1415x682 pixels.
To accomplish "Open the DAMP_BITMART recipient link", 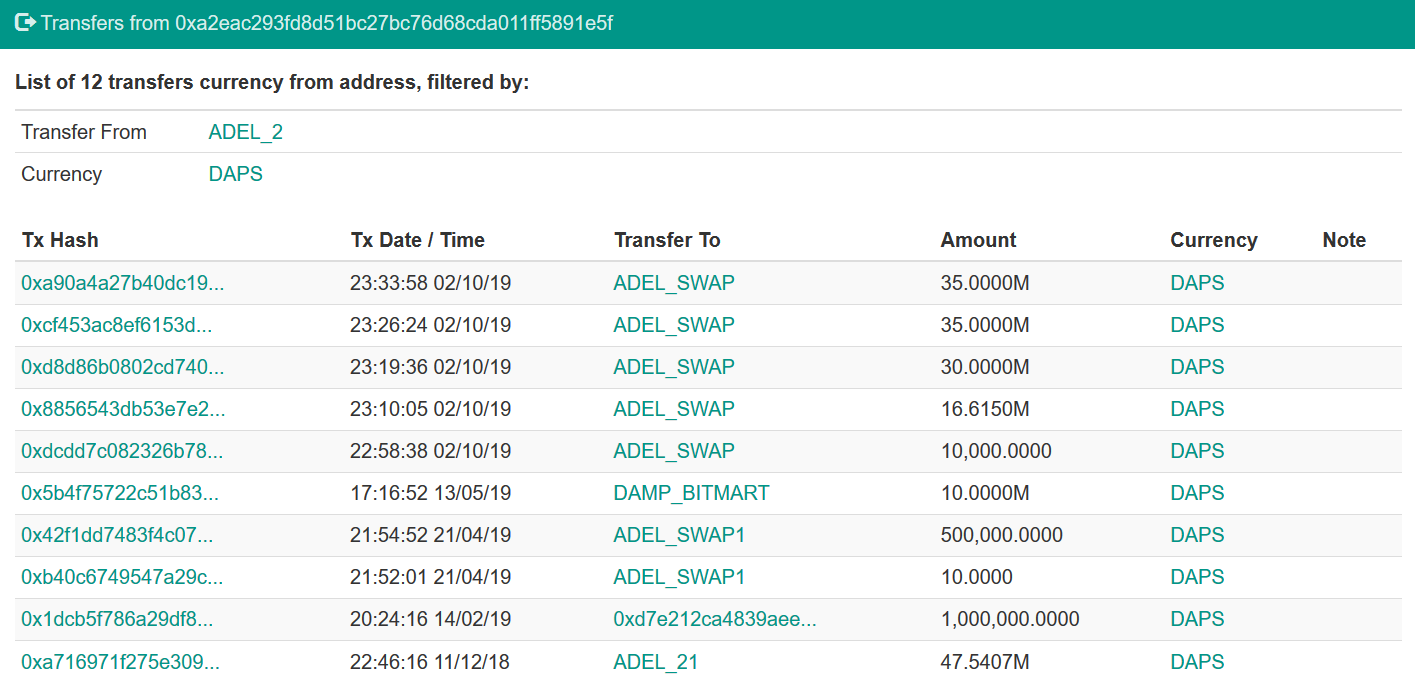I will point(692,493).
